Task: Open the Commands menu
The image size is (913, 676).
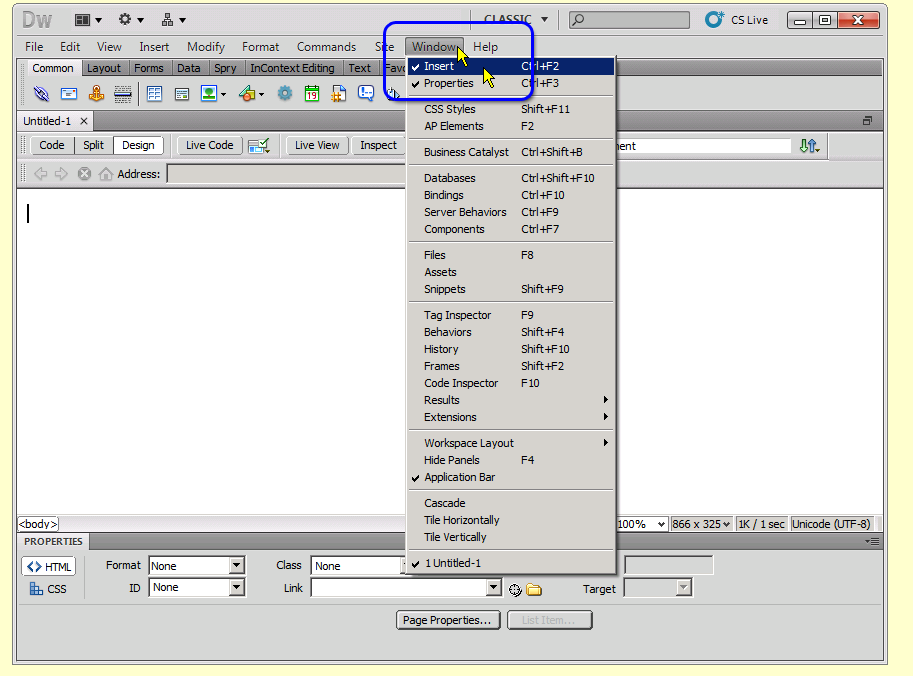Action: pyautogui.click(x=326, y=47)
